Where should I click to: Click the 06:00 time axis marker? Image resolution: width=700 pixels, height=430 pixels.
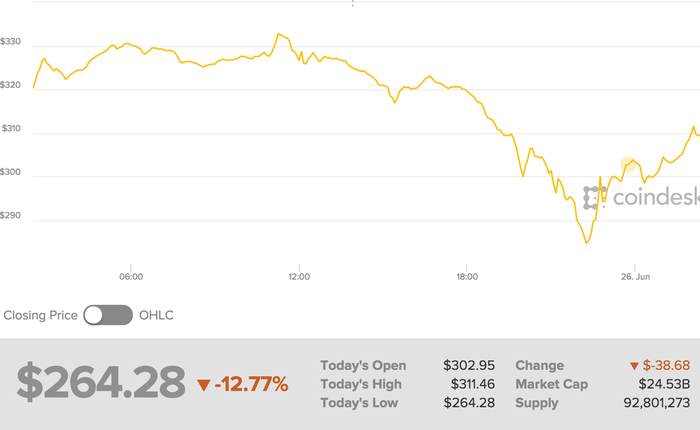[131, 276]
